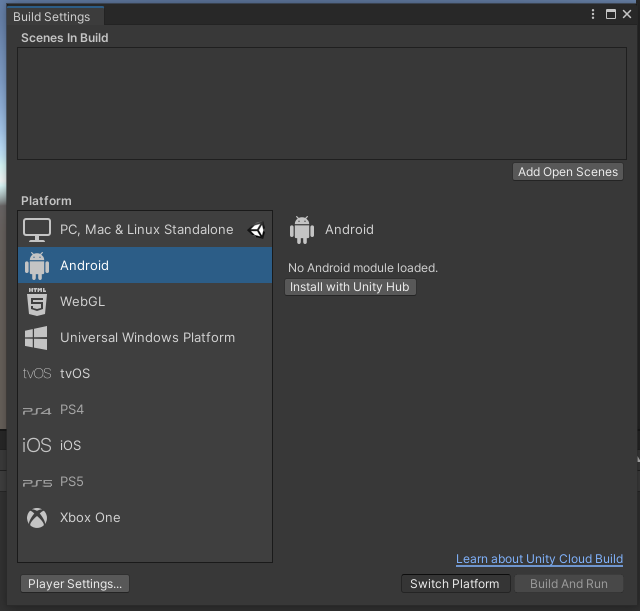This screenshot has height=611, width=640.
Task: Select PC, Mac & Linux Standalone platform
Action: pyautogui.click(x=145, y=229)
